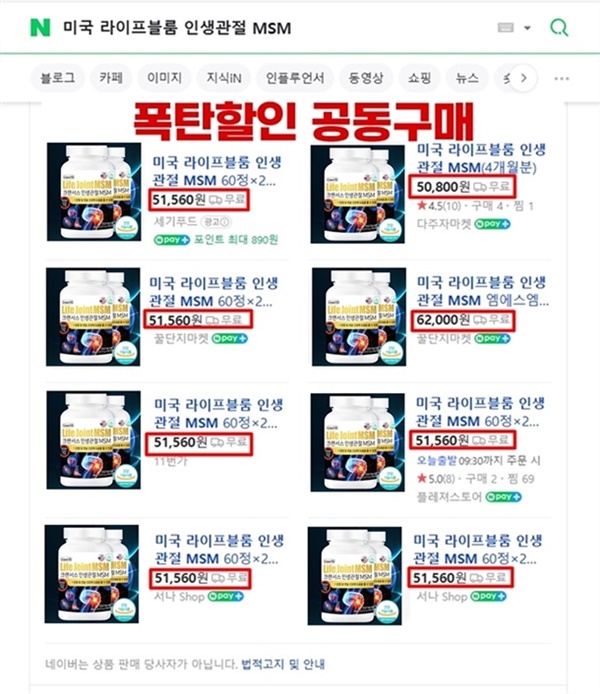Click the Npay badge beside 다주자마켓
Viewport: 600px width, 694px height.
point(492,224)
